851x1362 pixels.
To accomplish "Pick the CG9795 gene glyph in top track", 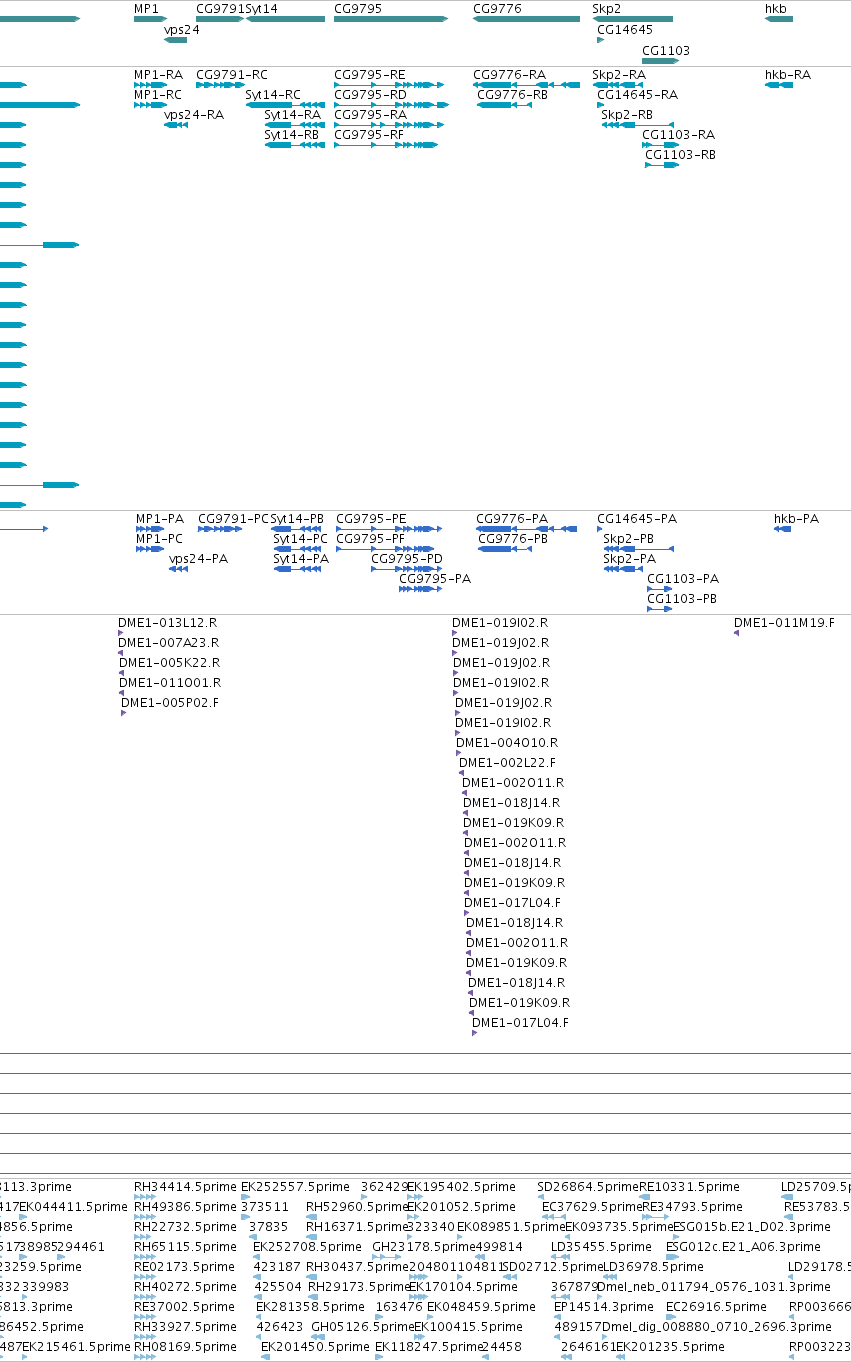I will click(390, 19).
